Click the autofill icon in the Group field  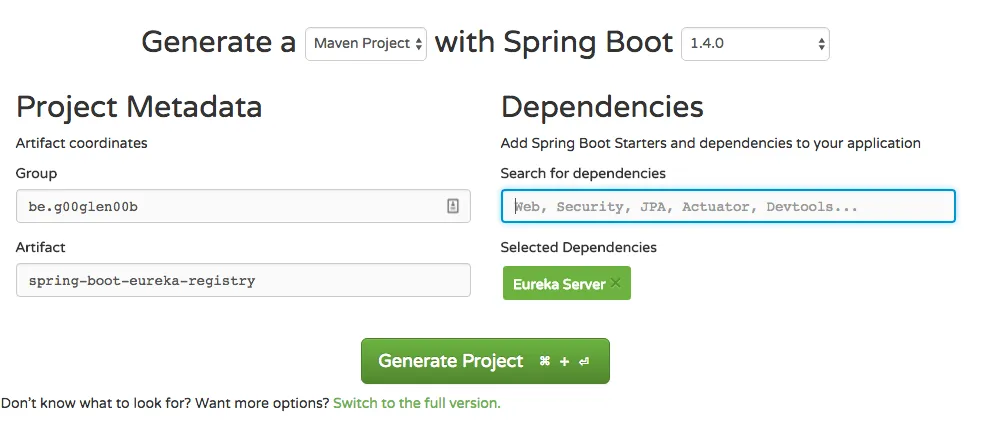click(x=452, y=206)
